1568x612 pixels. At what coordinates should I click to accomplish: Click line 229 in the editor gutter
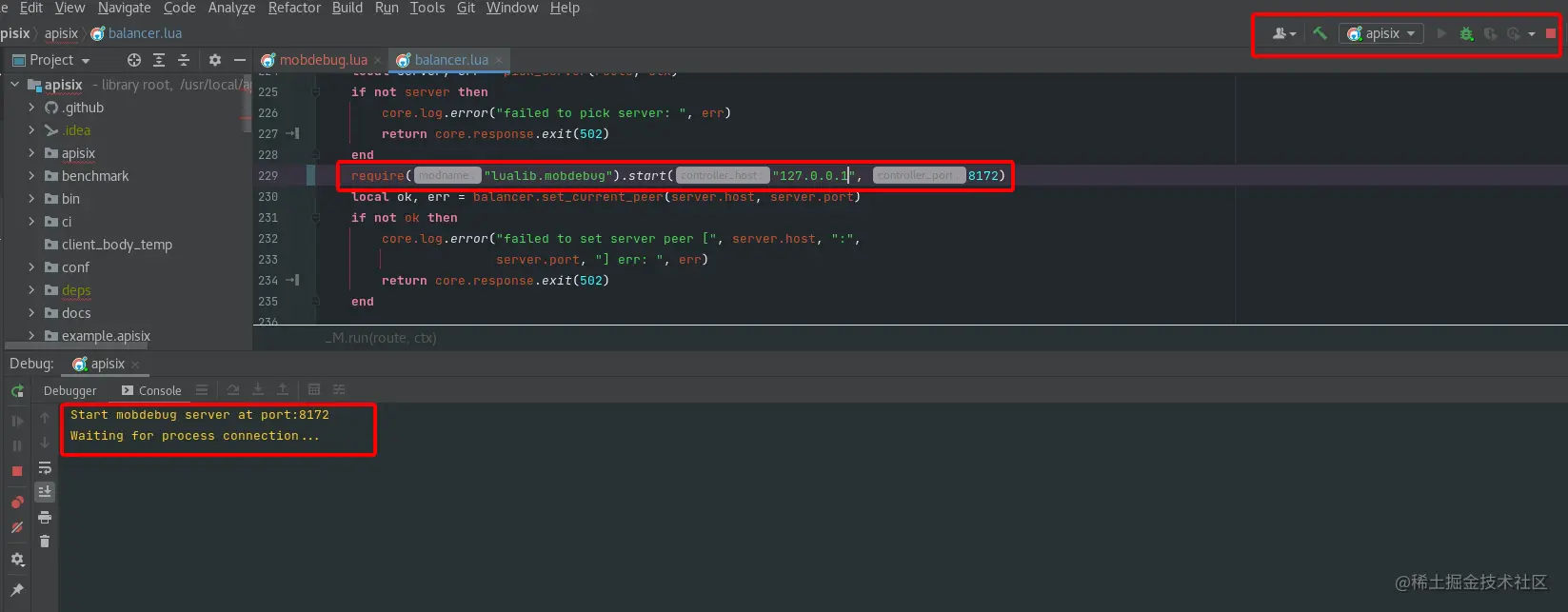268,176
